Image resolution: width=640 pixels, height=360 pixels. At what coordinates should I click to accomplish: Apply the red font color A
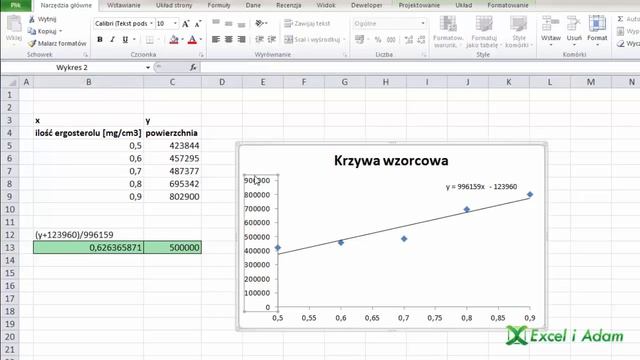[x=192, y=40]
